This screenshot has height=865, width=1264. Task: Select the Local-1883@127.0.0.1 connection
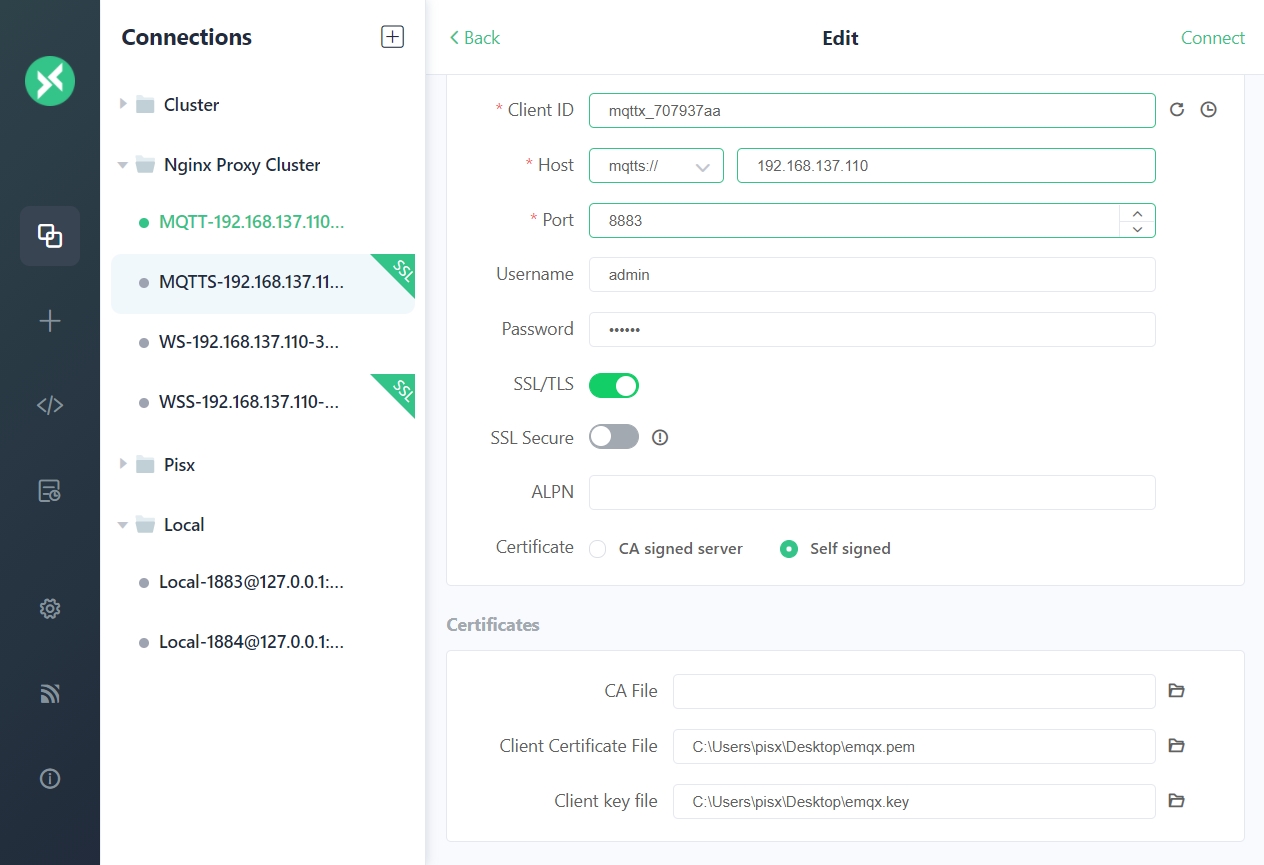pyautogui.click(x=250, y=582)
